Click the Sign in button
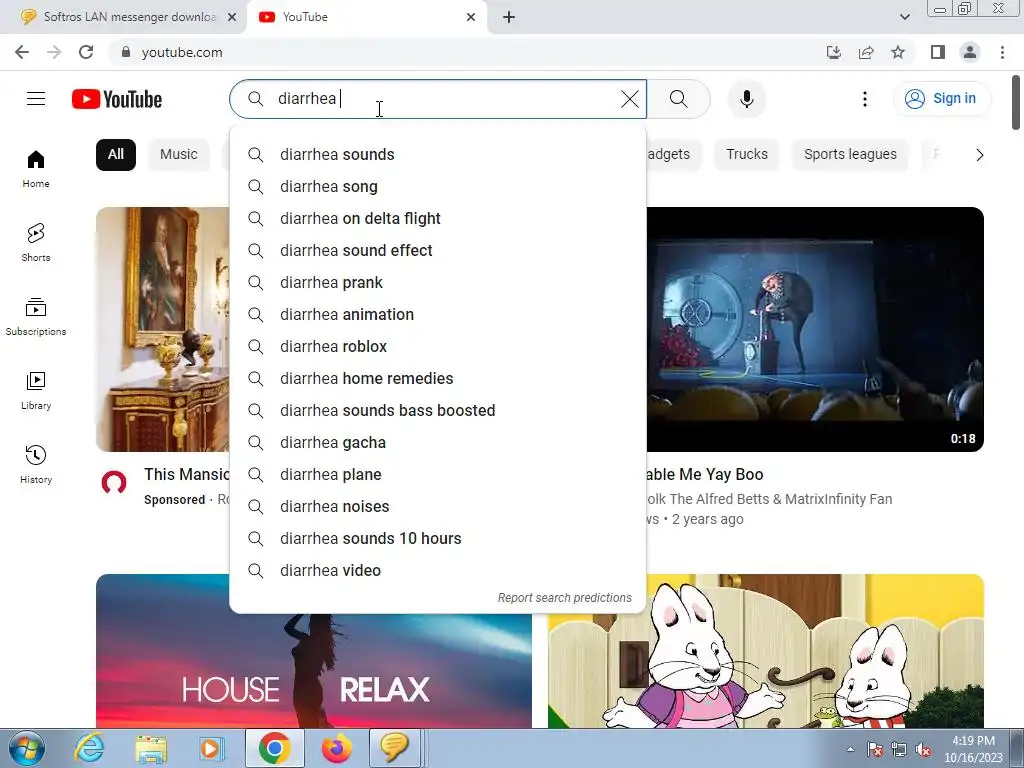Image resolution: width=1024 pixels, height=768 pixels. pyautogui.click(x=941, y=99)
